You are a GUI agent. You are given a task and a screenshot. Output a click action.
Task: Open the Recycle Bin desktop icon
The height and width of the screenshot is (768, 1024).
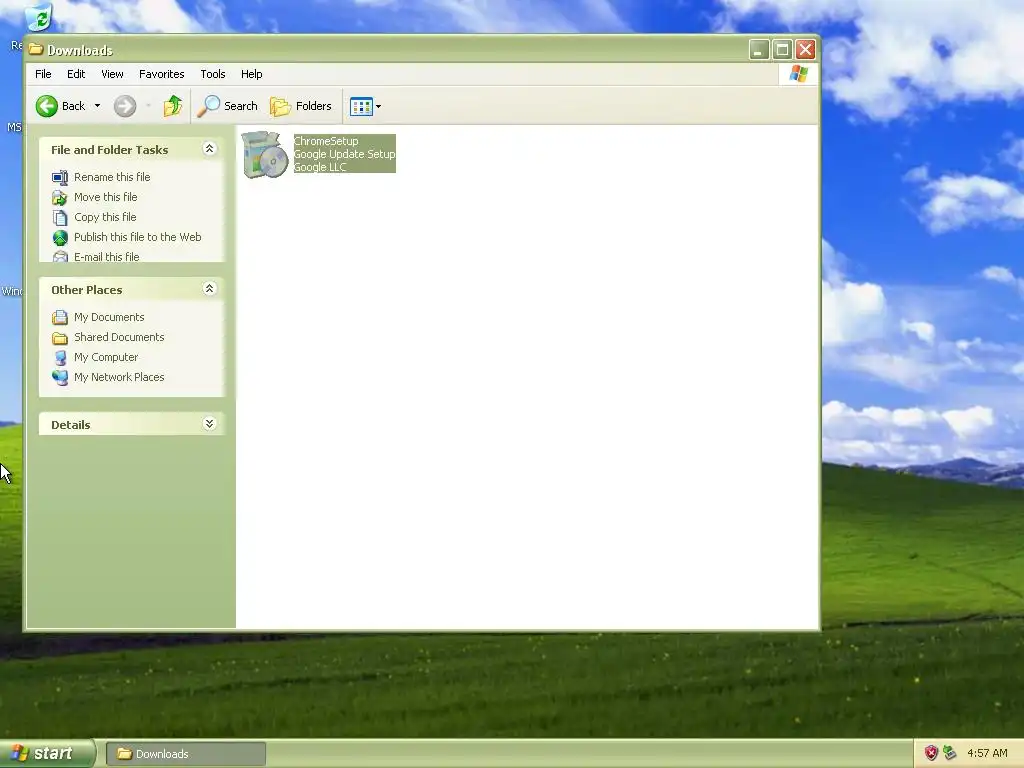point(38,17)
